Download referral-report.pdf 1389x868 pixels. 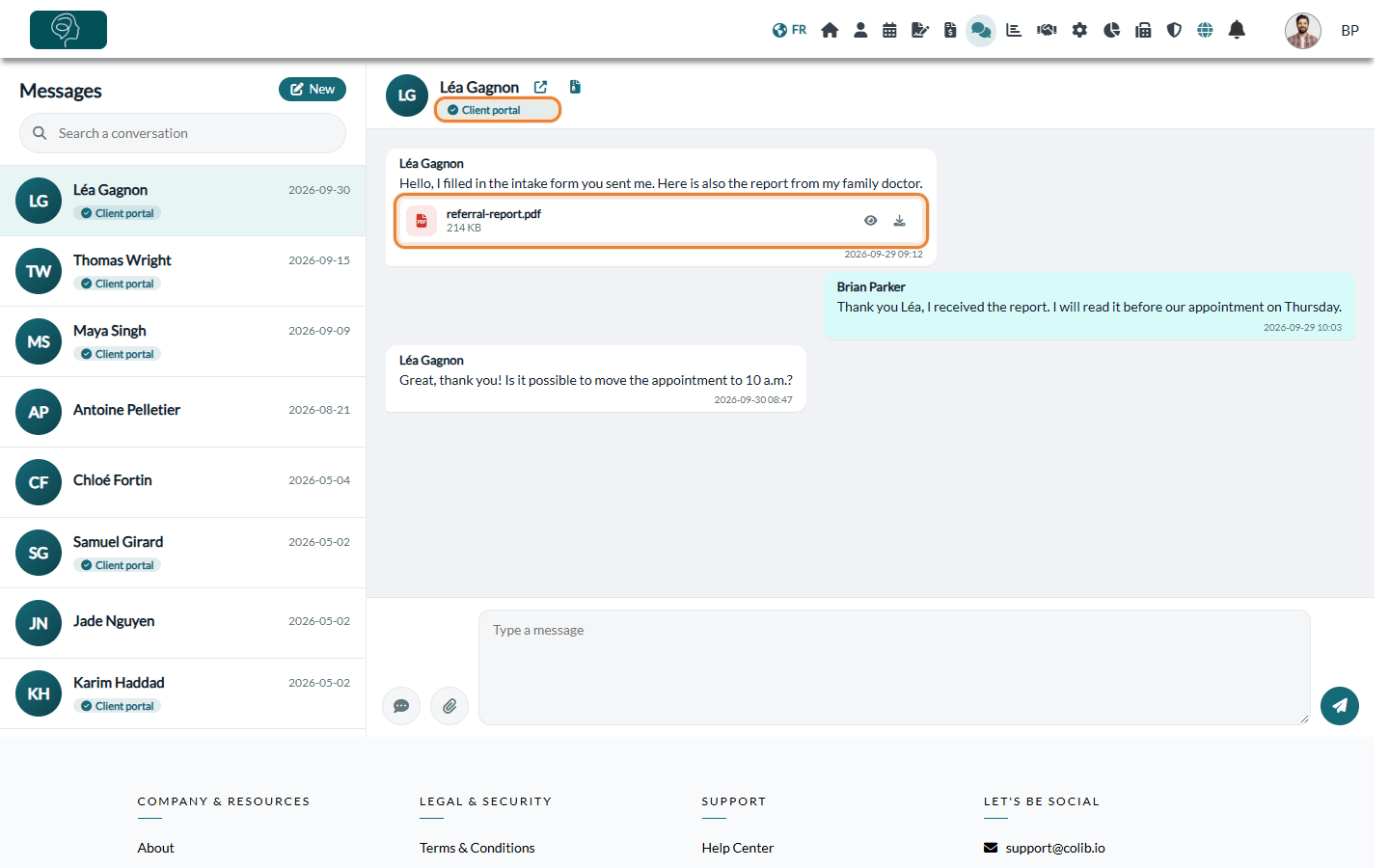[x=899, y=221]
